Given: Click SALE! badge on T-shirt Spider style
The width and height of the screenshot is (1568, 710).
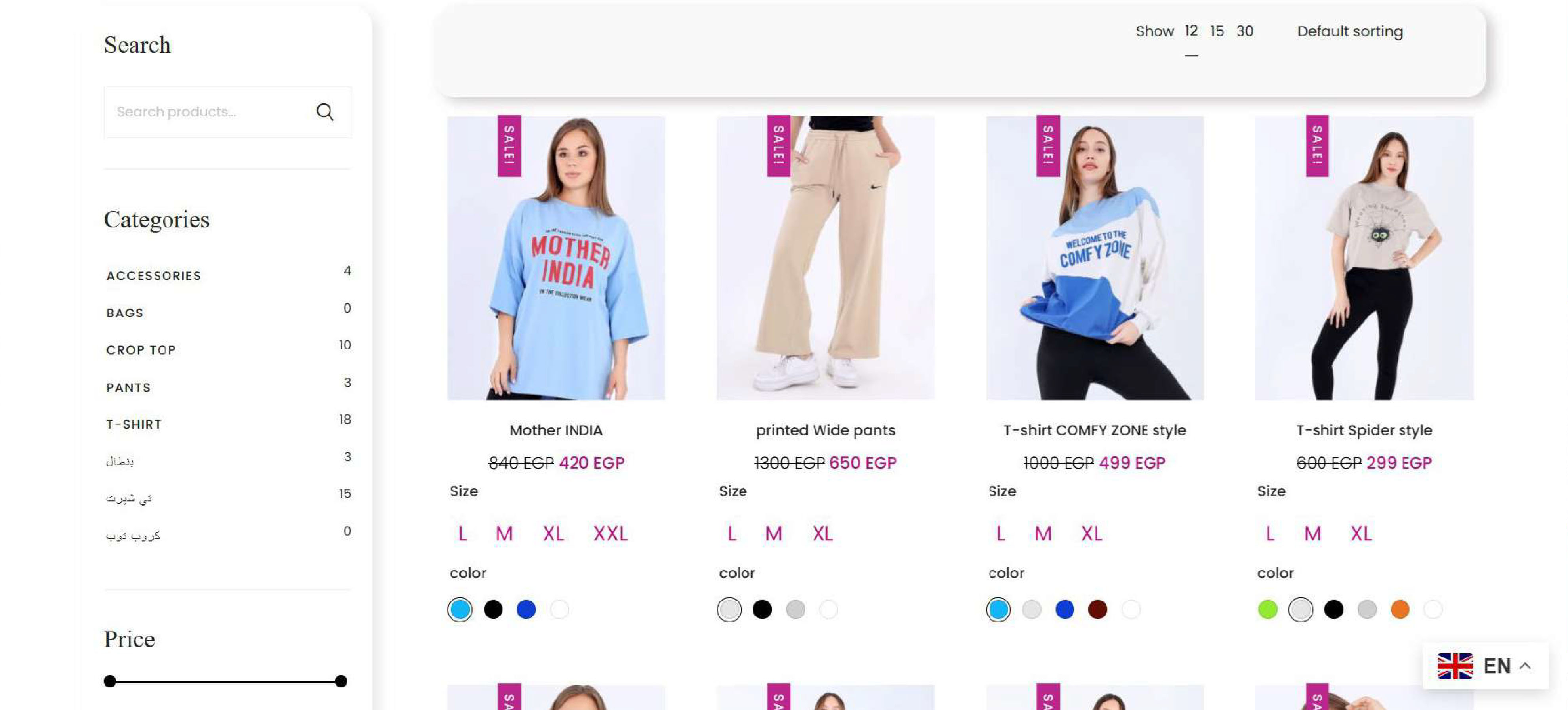Looking at the screenshot, I should pos(1316,145).
